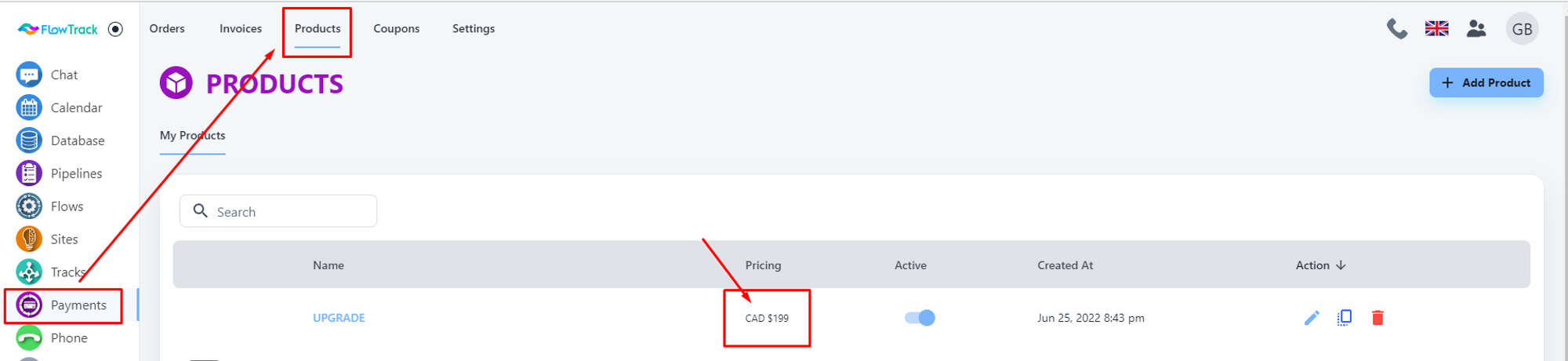Go to Database in sidebar
This screenshot has height=361, width=1568.
[x=77, y=140]
